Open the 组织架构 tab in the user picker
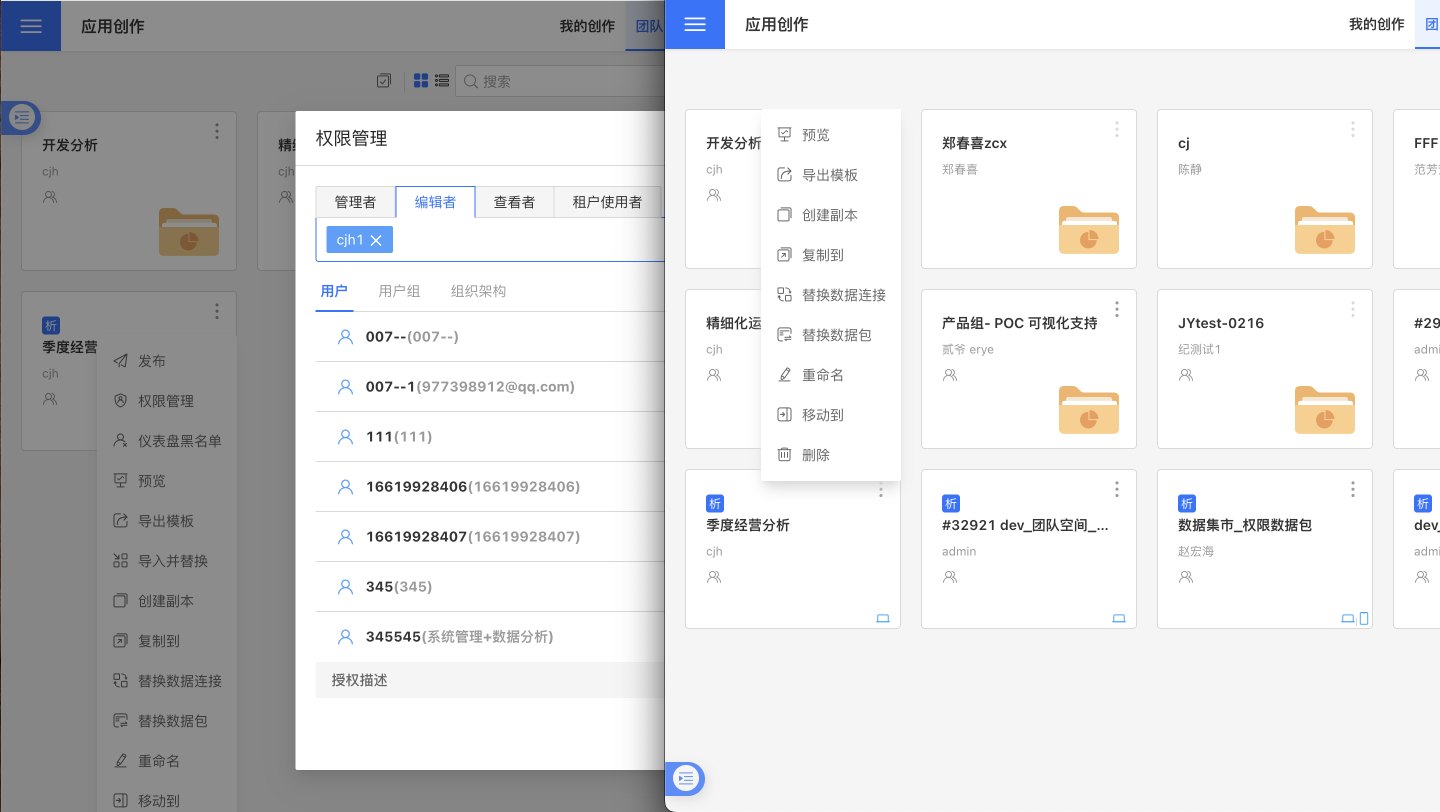Viewport: 1440px width, 812px height. (x=478, y=291)
